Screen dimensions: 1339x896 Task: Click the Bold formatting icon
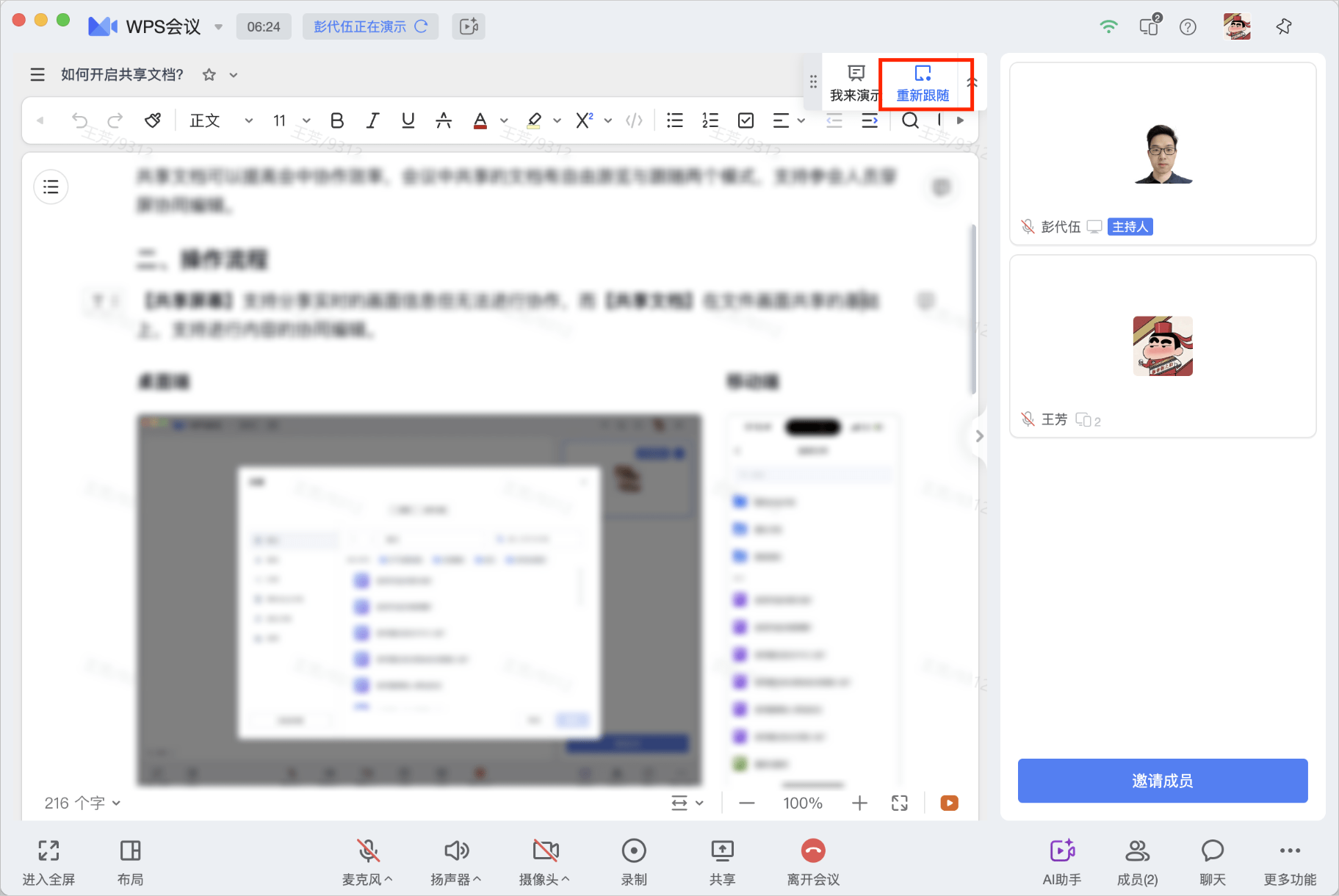point(337,120)
